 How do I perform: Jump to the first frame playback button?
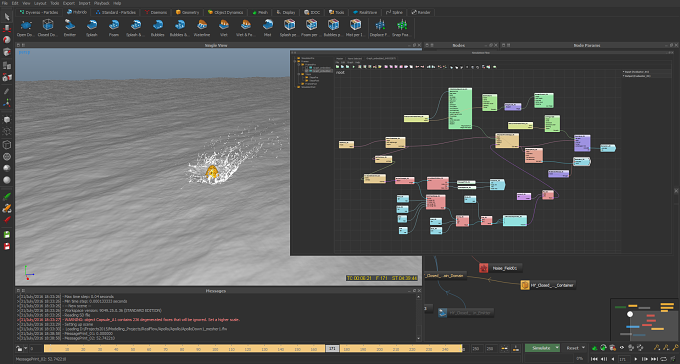tap(594, 359)
